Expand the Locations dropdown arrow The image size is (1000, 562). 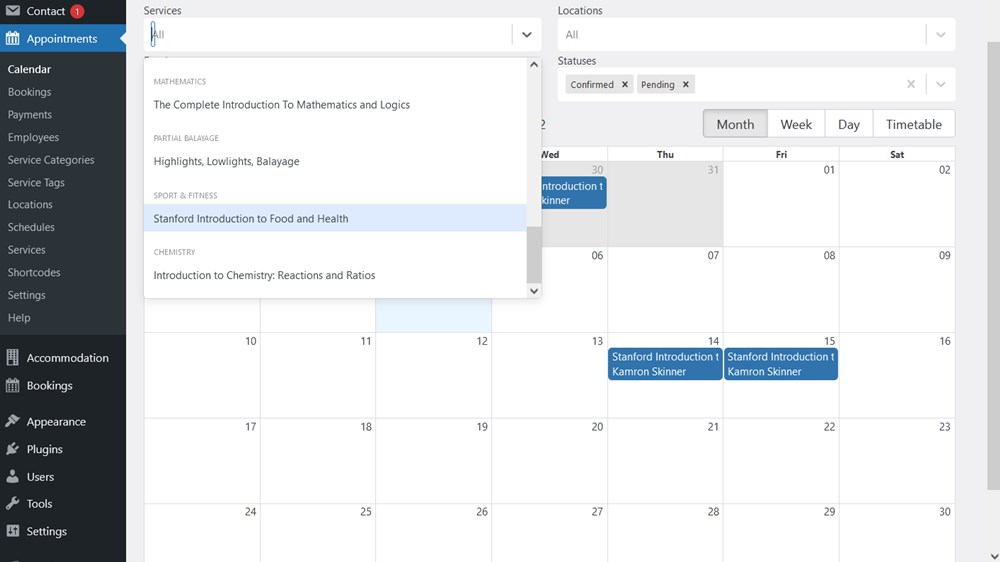click(941, 34)
